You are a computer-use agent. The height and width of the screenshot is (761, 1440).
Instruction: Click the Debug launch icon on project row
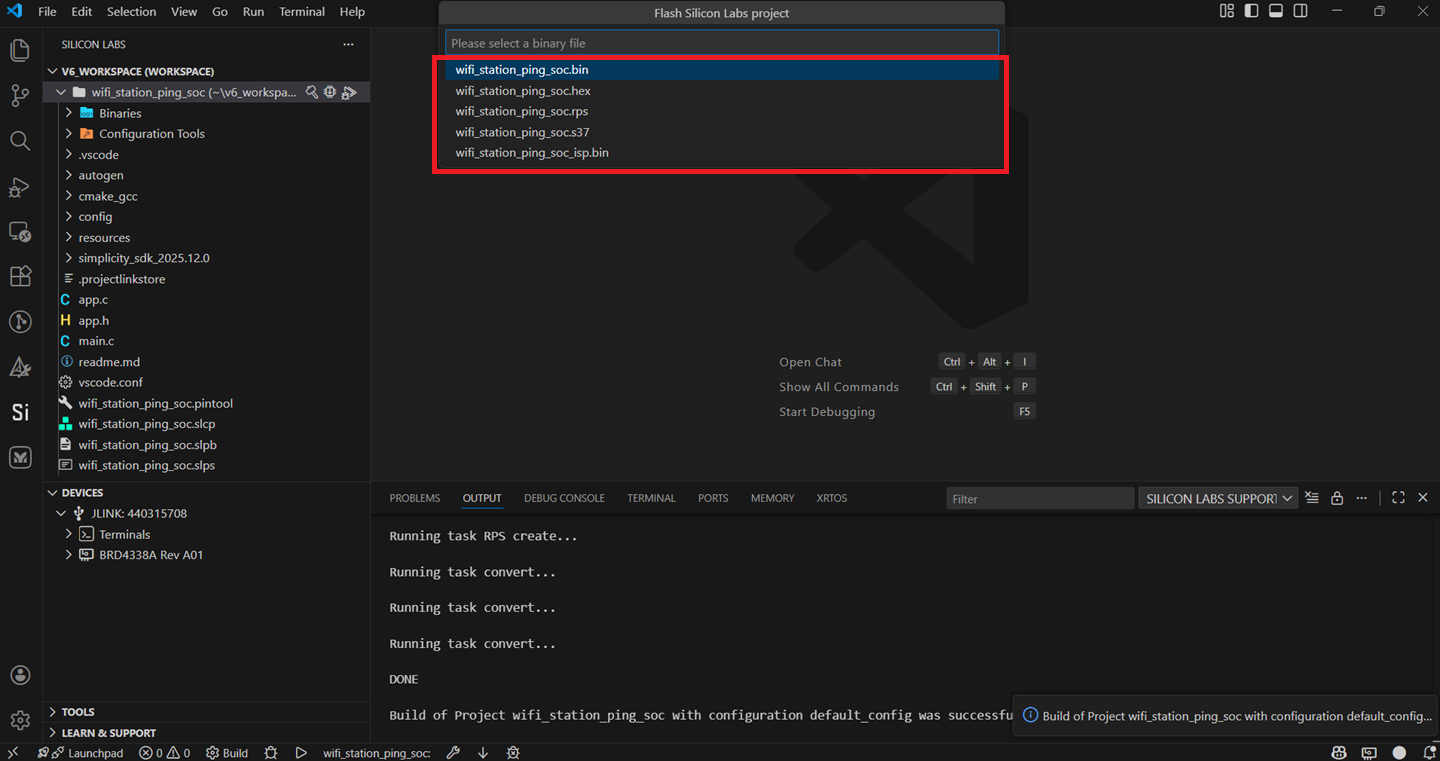click(x=349, y=91)
